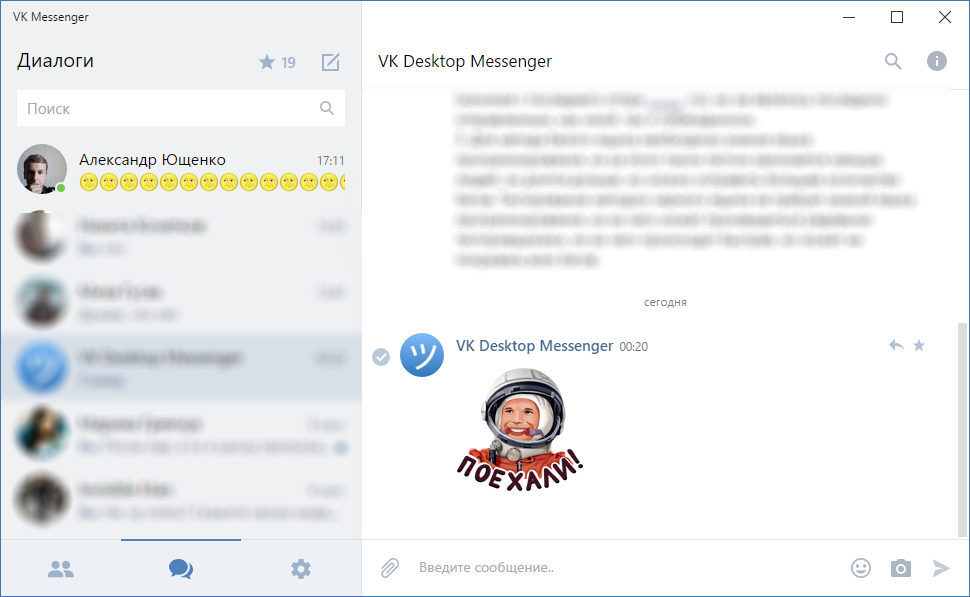Open the emoji smiley picker
The width and height of the screenshot is (970, 597).
pos(860,568)
